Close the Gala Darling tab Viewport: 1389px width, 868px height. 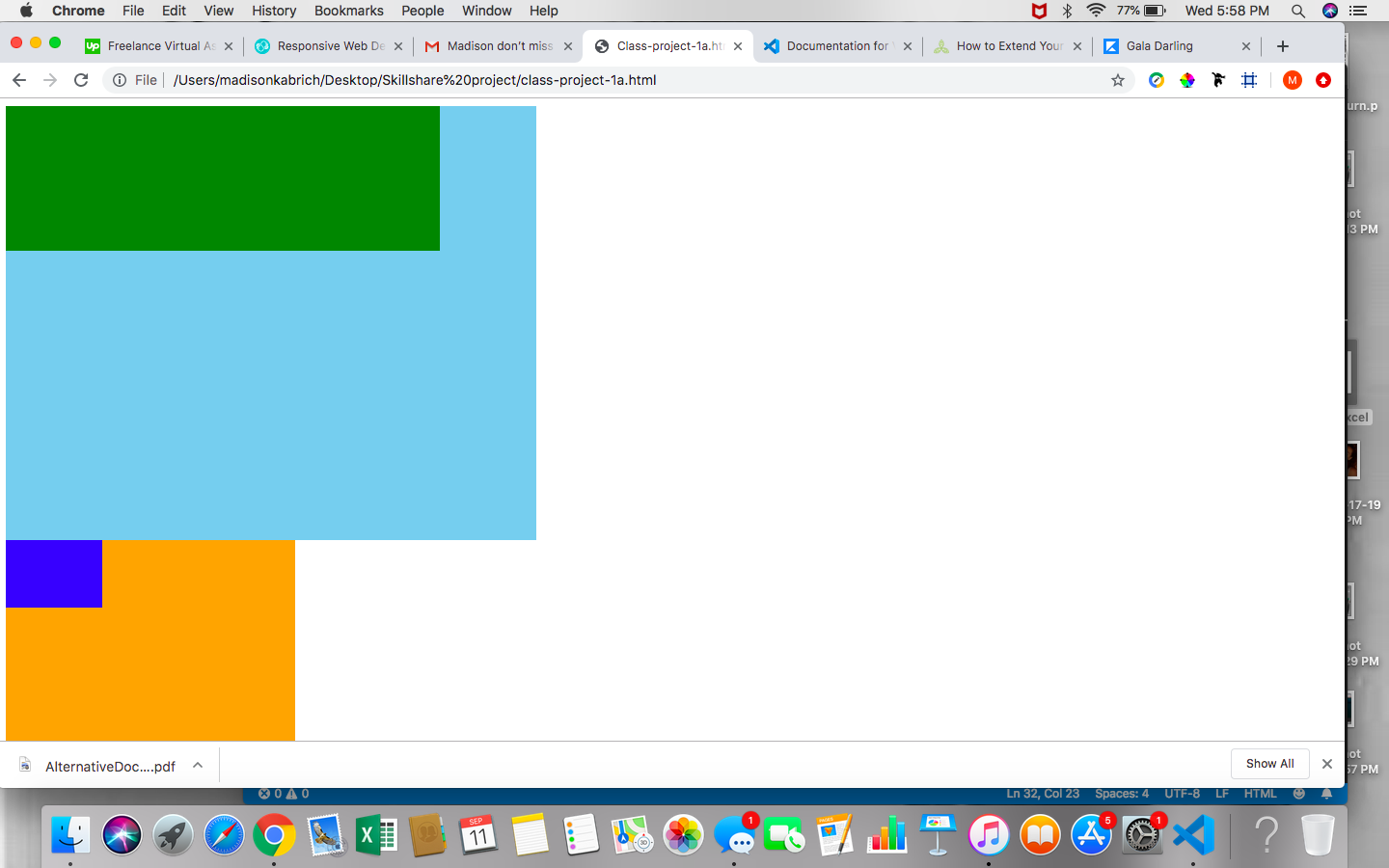click(1246, 46)
